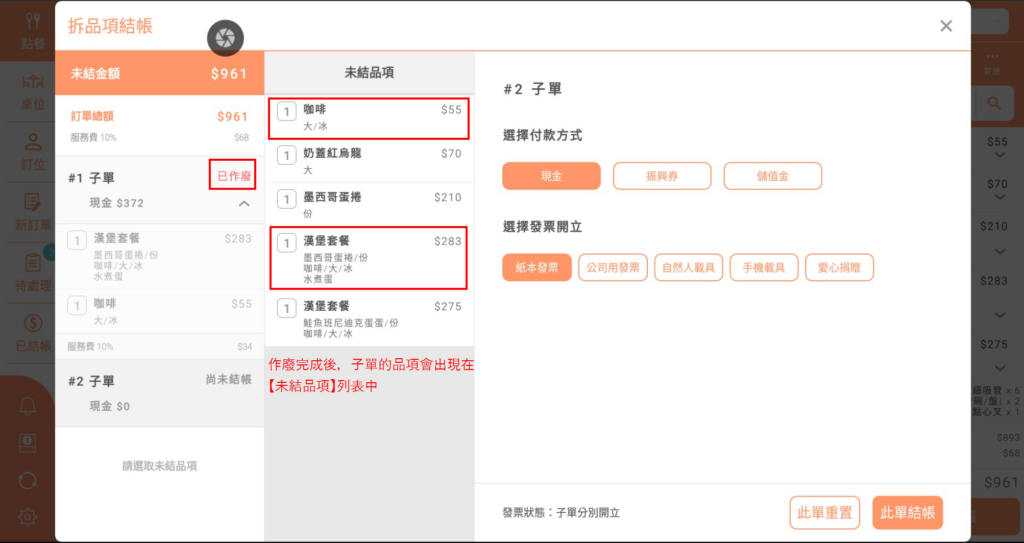This screenshot has height=543, width=1024.
Task: Close the split checkout dialog
Action: (946, 26)
